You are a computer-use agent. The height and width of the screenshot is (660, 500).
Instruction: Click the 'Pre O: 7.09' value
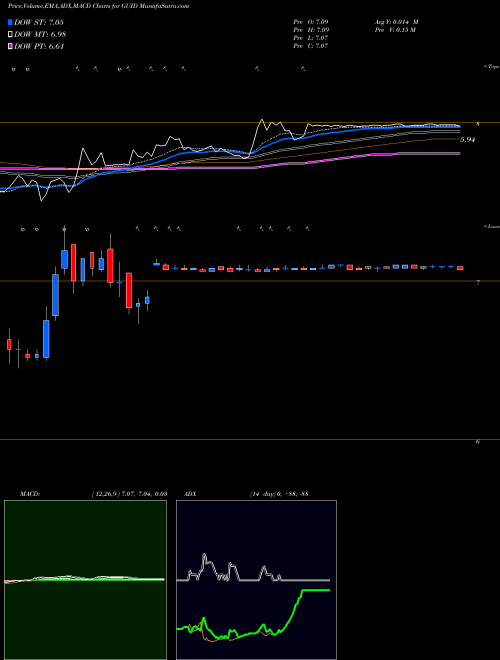[311, 22]
